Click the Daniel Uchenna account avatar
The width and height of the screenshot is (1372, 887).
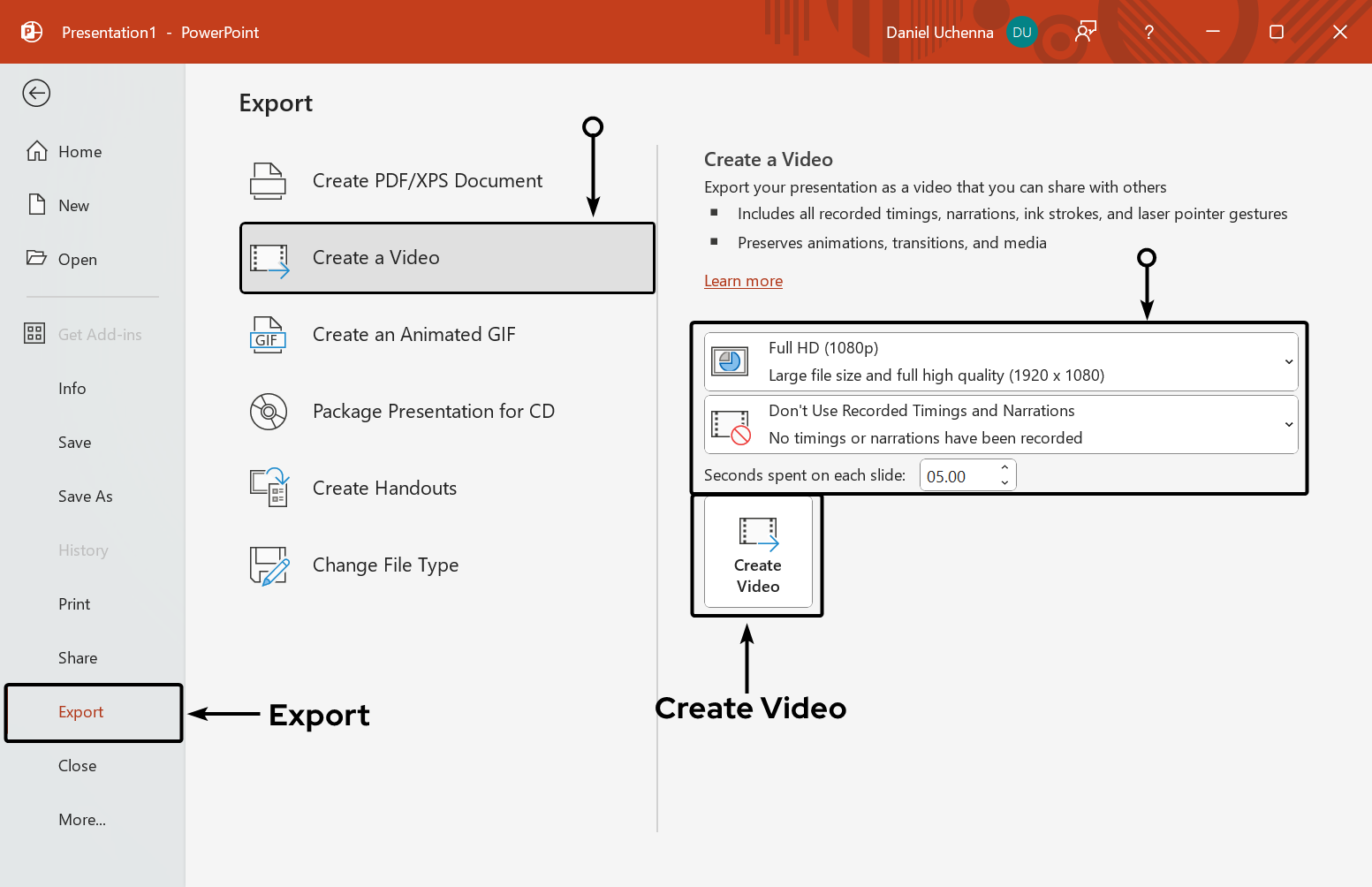click(1021, 32)
